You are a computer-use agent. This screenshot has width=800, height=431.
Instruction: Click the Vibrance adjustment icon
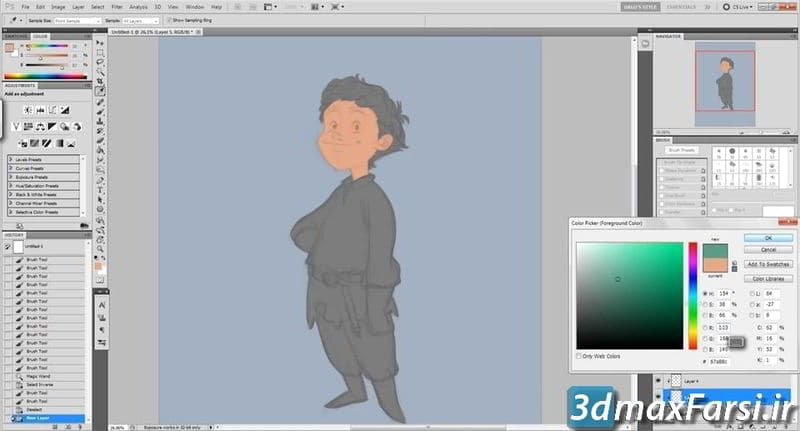click(x=15, y=127)
